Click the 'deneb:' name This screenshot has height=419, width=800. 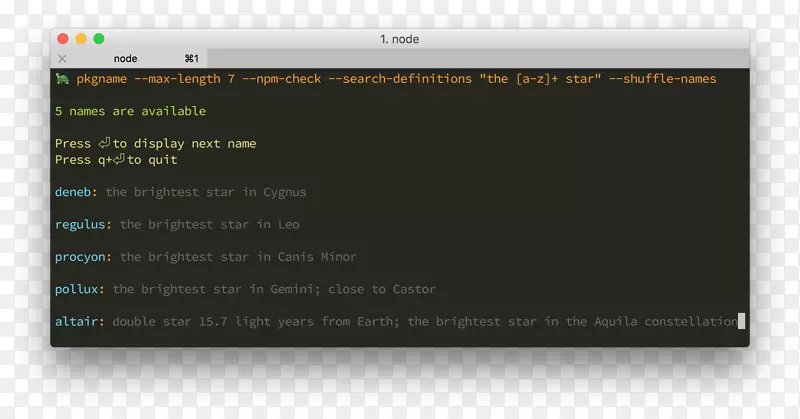tap(76, 192)
